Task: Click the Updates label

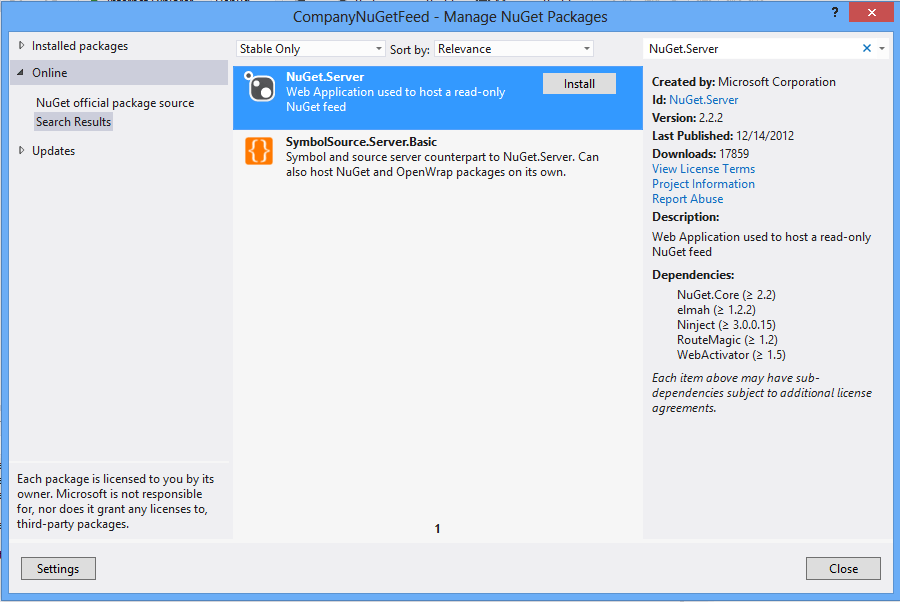Action: (53, 151)
